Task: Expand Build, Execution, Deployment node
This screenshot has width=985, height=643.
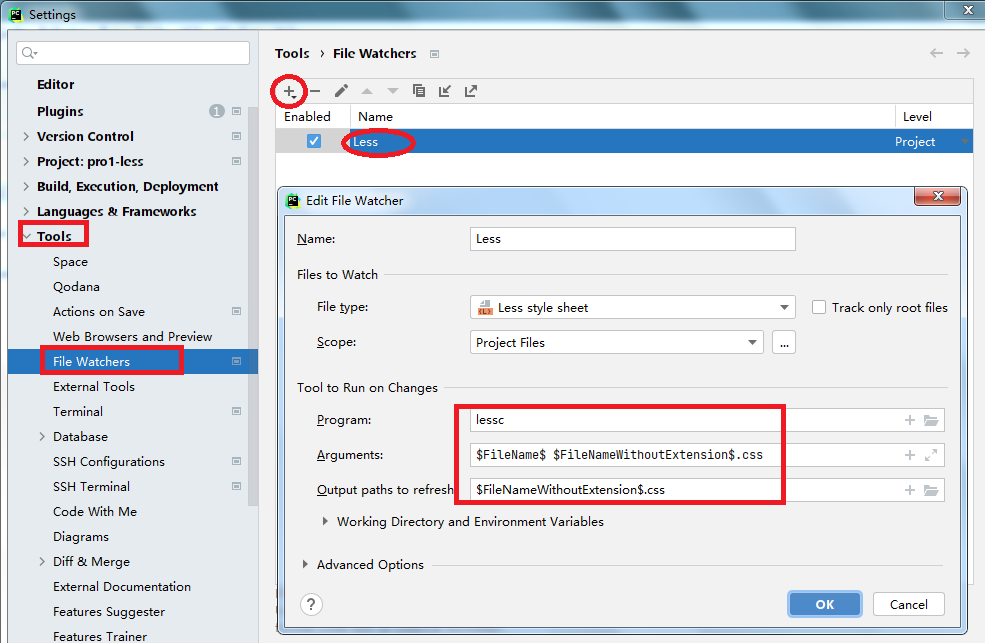Action: 26,186
